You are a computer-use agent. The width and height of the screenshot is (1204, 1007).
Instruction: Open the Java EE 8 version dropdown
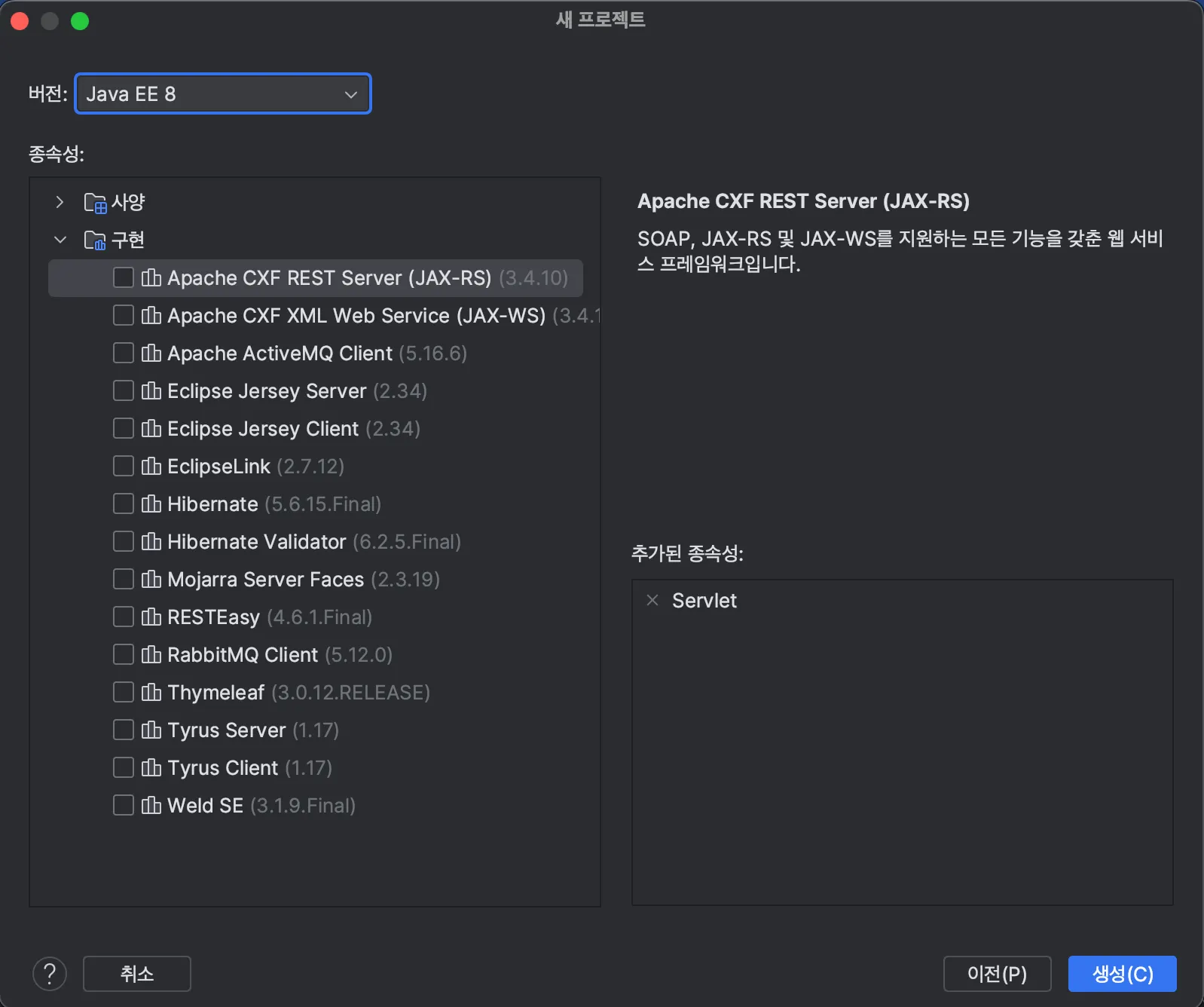223,93
